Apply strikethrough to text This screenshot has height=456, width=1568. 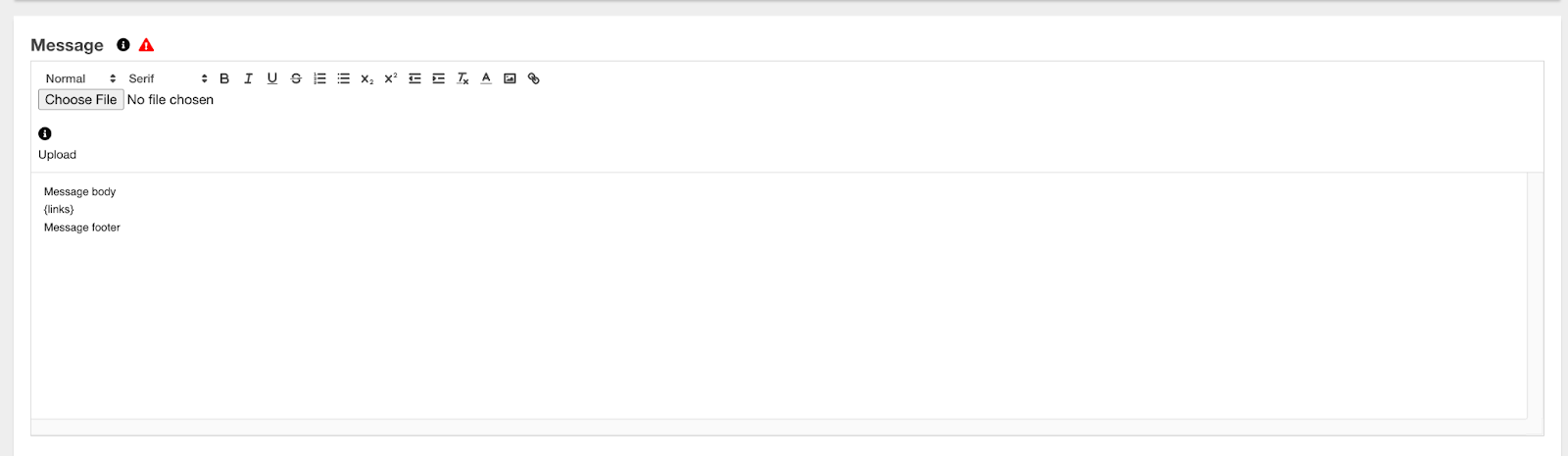296,78
